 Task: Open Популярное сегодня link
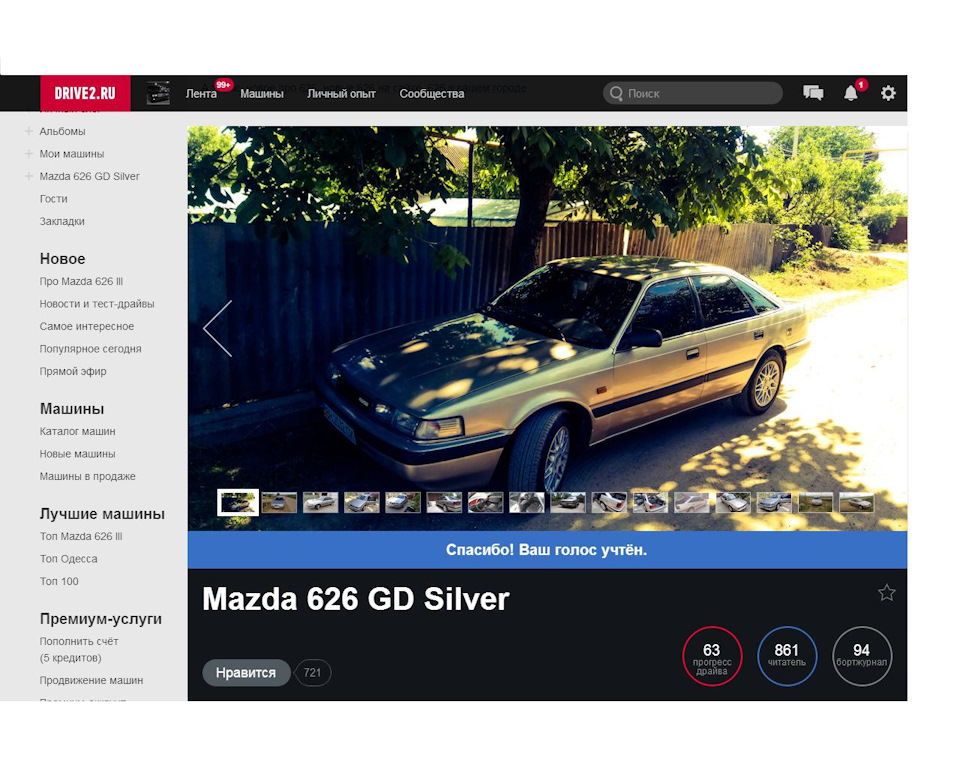91,349
